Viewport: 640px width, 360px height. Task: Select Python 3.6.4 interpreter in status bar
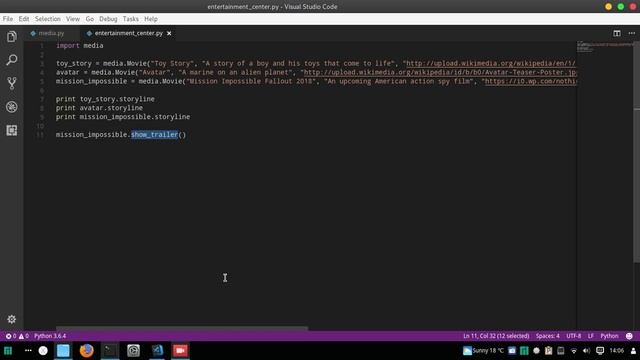[x=50, y=336]
